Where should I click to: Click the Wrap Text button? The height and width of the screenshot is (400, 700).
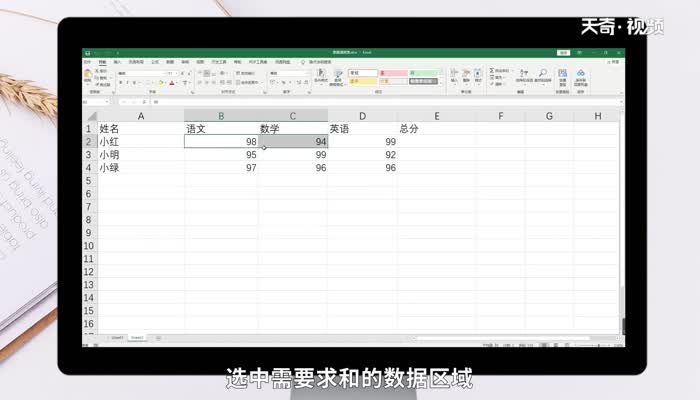[245, 73]
